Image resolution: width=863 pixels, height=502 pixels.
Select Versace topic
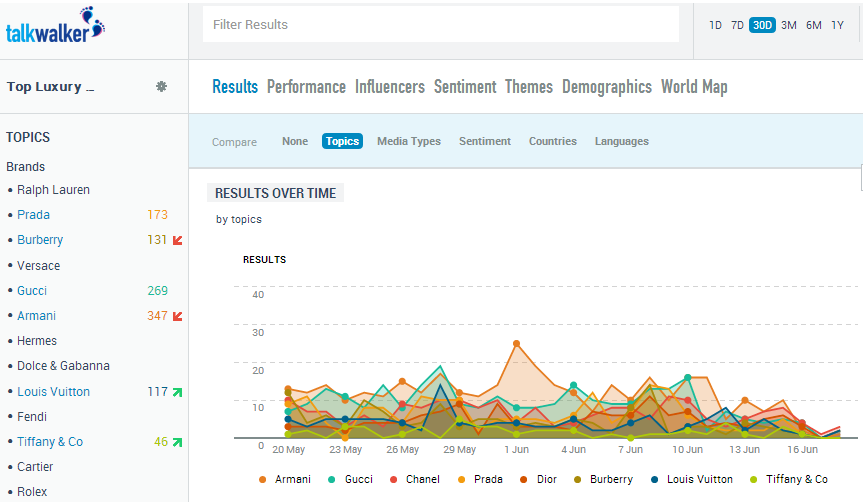[39, 266]
